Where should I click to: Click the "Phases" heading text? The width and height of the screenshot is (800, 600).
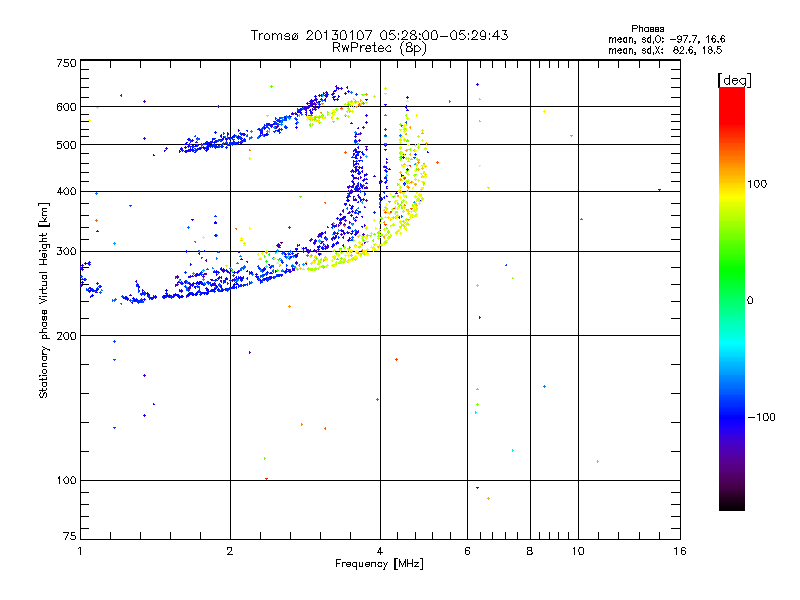pyautogui.click(x=647, y=29)
